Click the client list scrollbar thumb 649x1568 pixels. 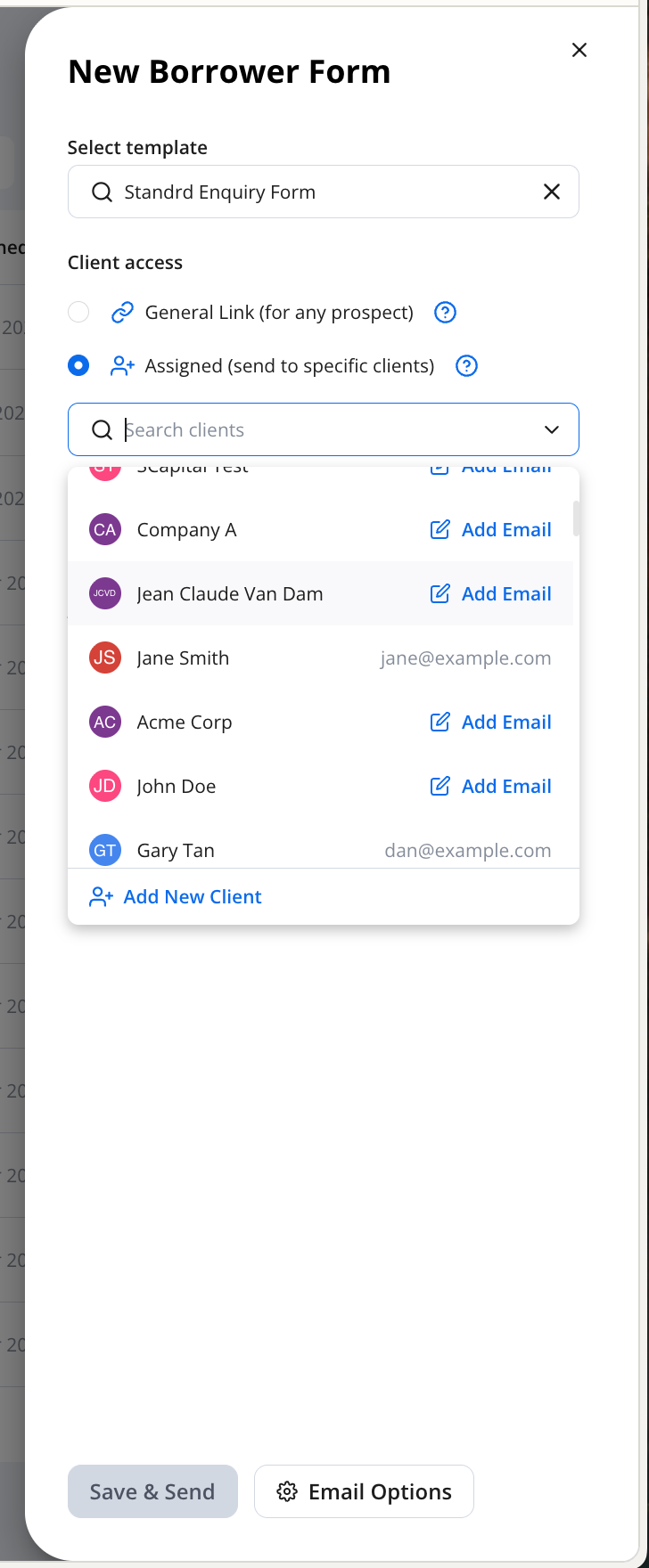pyautogui.click(x=576, y=519)
